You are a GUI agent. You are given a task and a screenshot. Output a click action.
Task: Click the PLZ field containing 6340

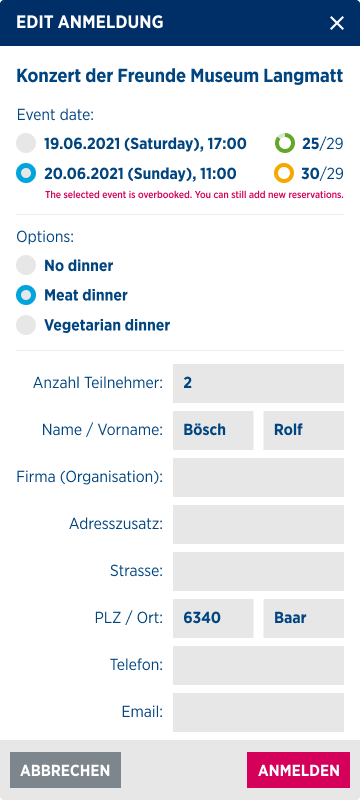(x=213, y=618)
